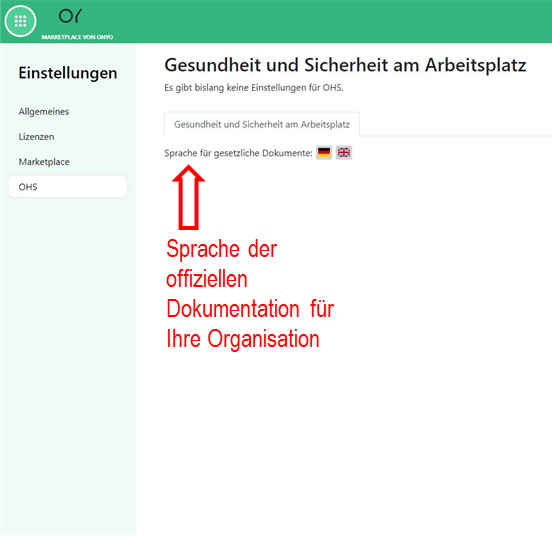
Task: Click 'Sprache für gesetzliche Dokumente' label
Action: tap(238, 153)
